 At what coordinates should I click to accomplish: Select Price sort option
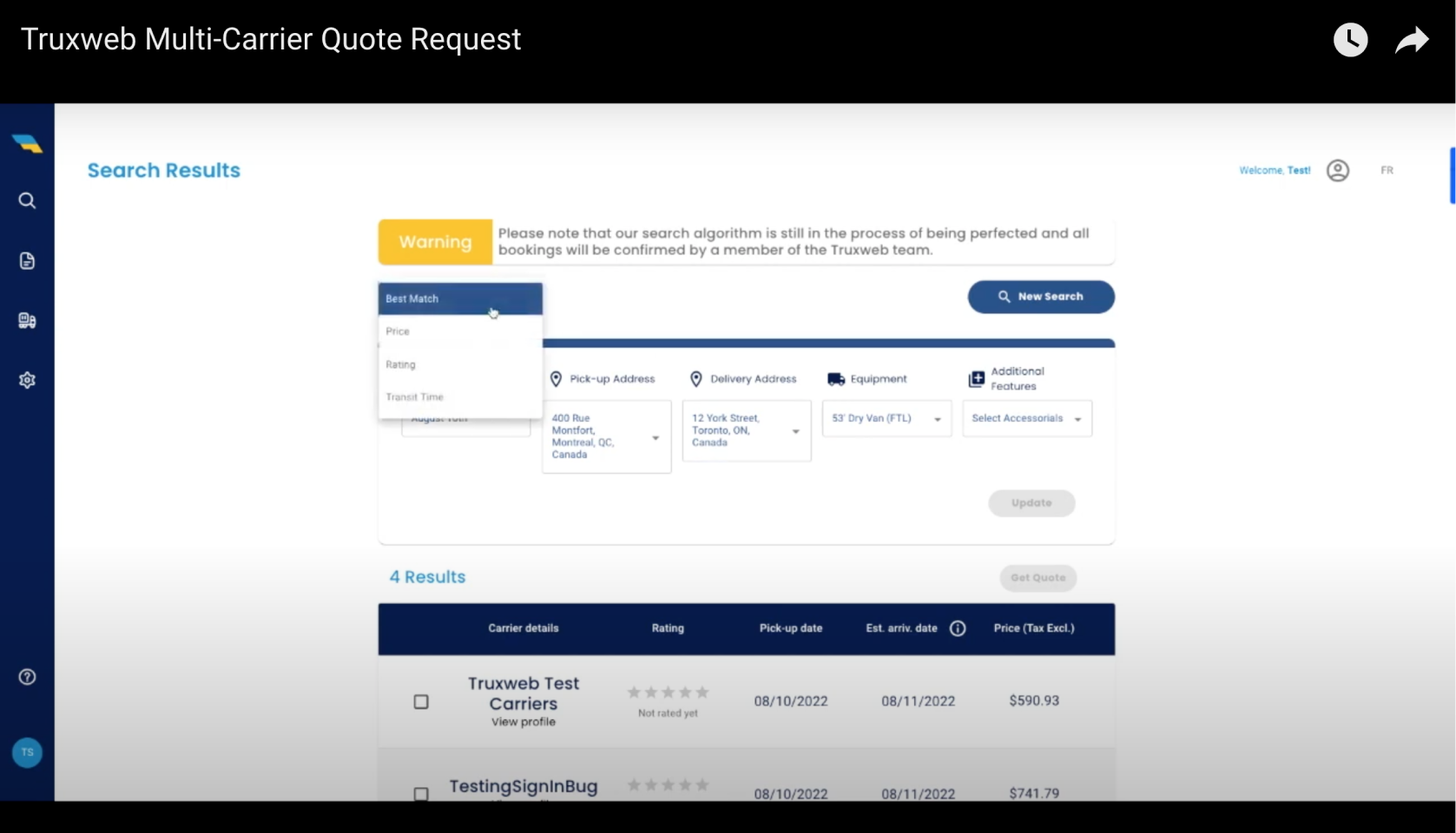pos(460,331)
